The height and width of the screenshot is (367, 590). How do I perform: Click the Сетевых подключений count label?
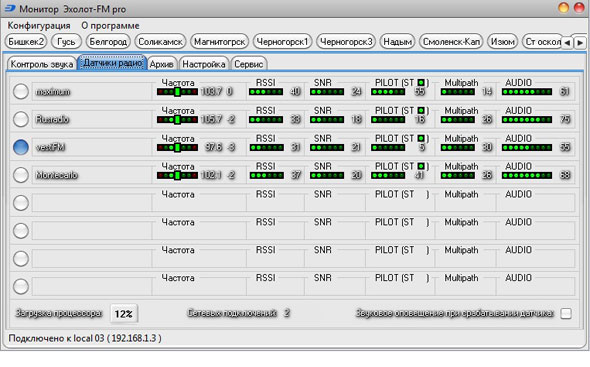pos(232,313)
